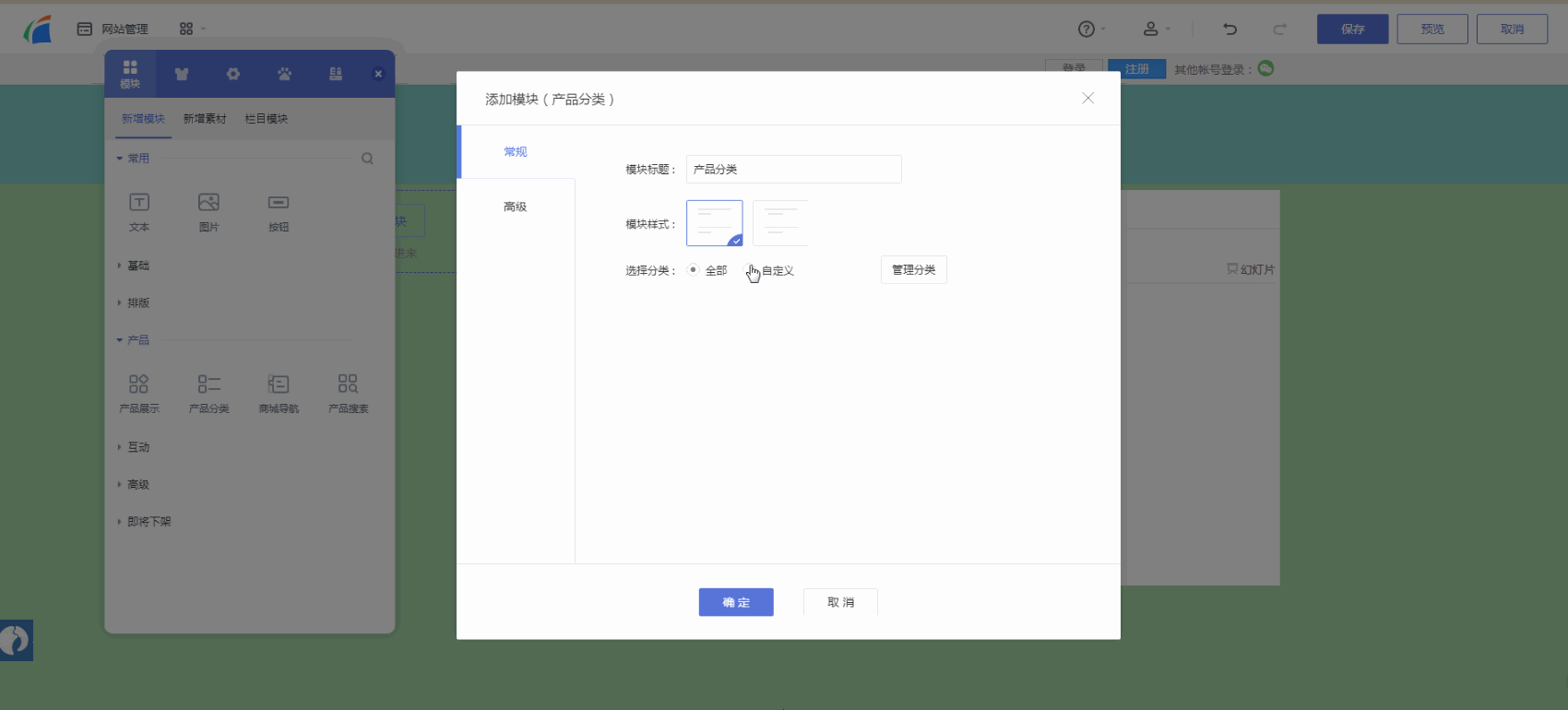Add the 商城导航 module
Image resolution: width=1568 pixels, height=710 pixels.
[279, 394]
